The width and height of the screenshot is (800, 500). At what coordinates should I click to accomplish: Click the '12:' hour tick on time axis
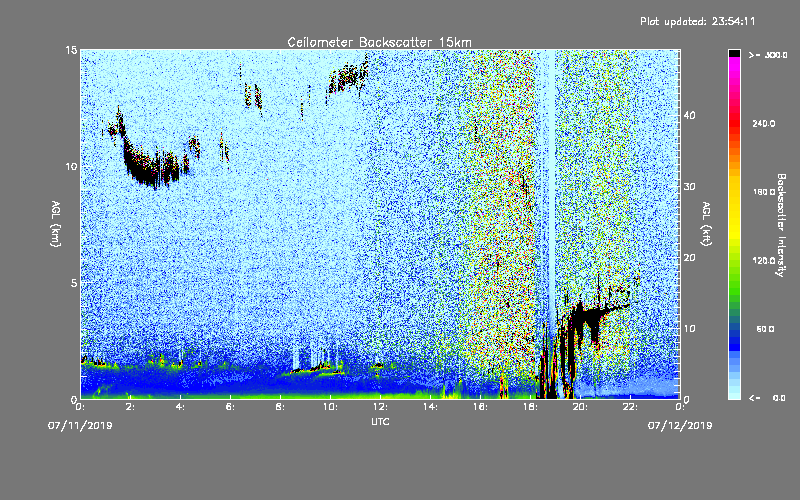[x=380, y=407]
